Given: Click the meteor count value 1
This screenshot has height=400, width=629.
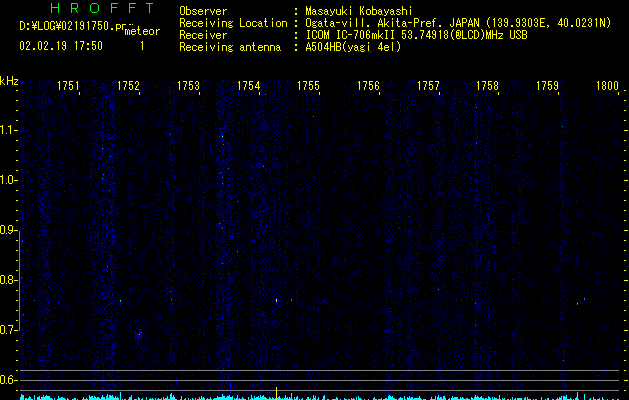Looking at the screenshot, I should 142,46.
